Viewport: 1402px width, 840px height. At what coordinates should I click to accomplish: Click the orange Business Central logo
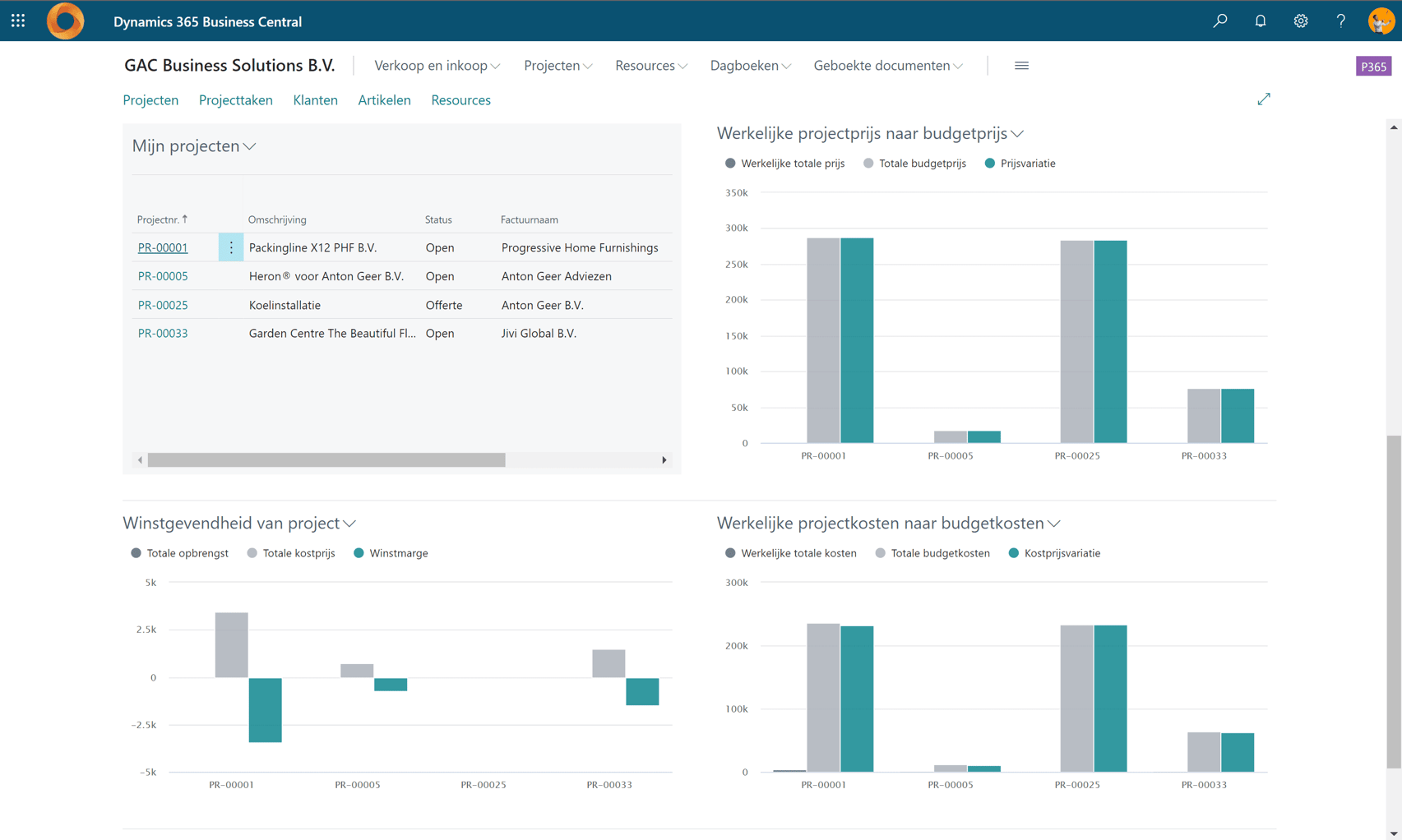pyautogui.click(x=65, y=21)
